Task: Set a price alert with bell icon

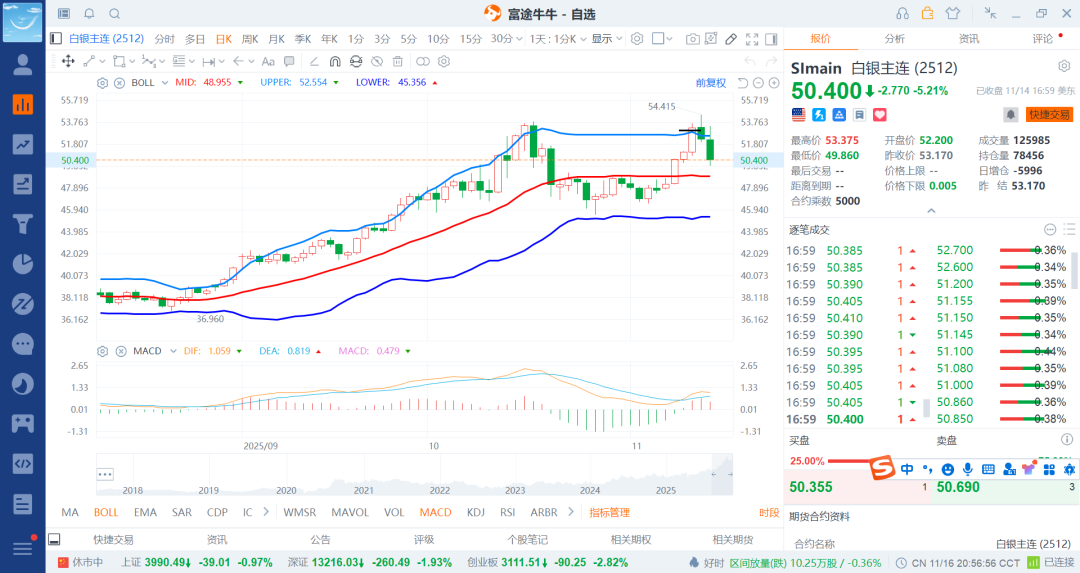Action: point(1010,114)
